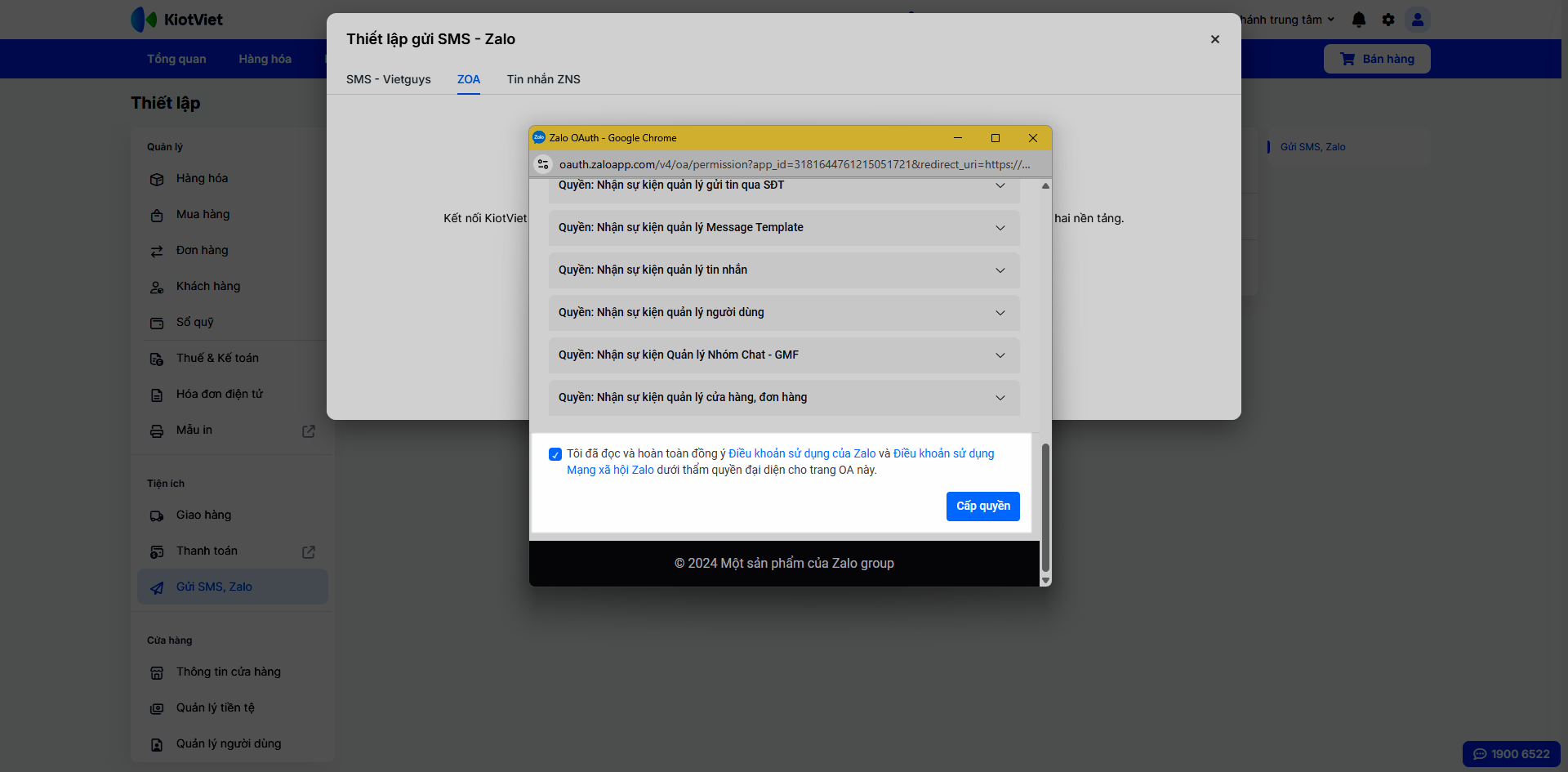
Task: Expand permission 'quản lý người dùng'
Action: point(1000,313)
